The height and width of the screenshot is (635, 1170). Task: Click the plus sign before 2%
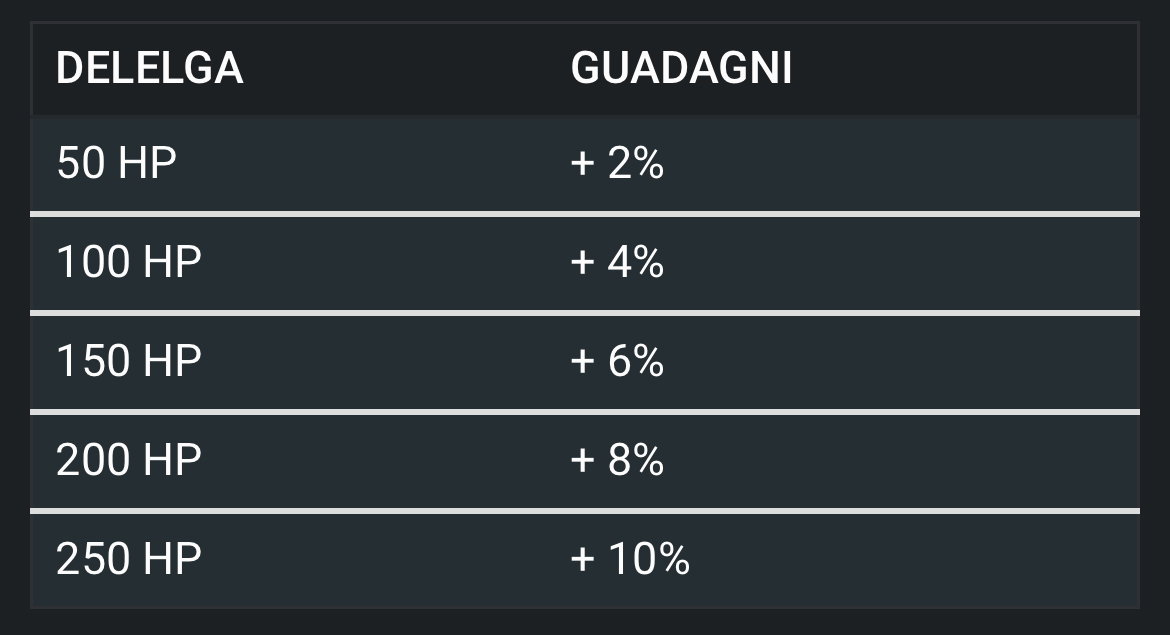583,163
